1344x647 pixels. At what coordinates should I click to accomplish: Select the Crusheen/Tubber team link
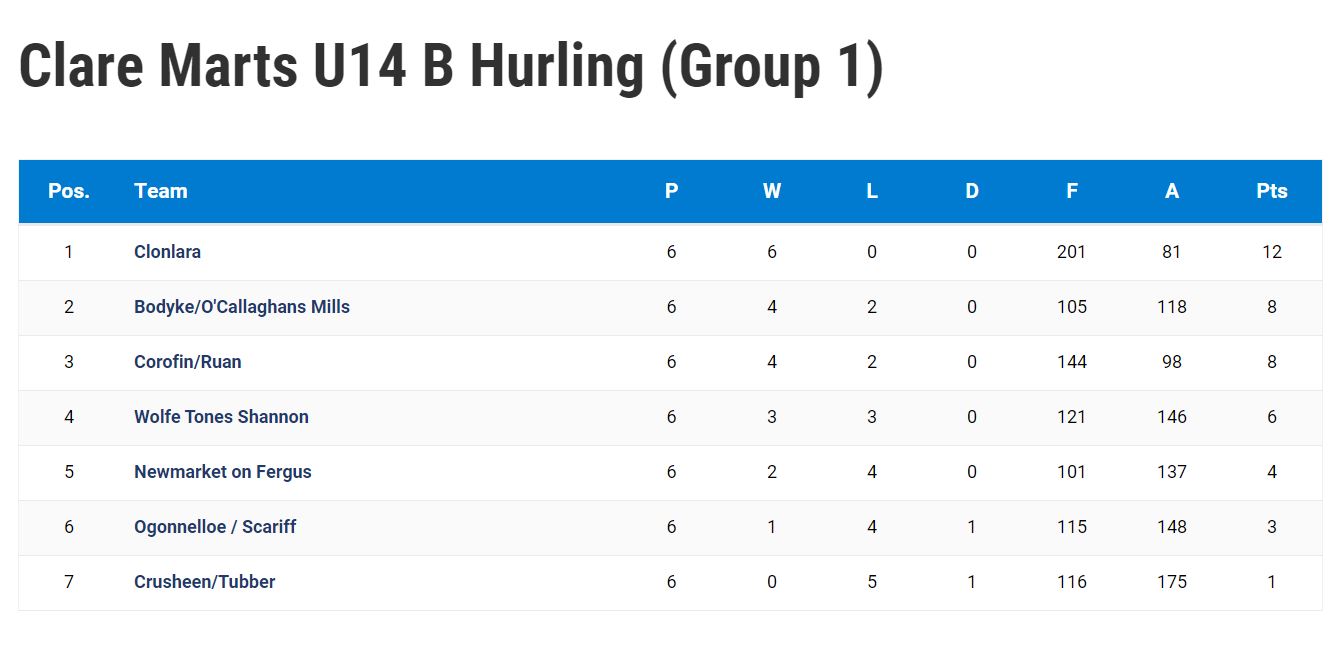pos(205,582)
